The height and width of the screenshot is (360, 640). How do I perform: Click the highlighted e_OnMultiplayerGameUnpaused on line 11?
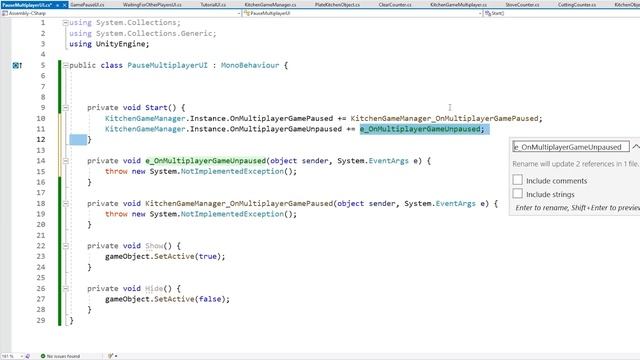(x=420, y=129)
